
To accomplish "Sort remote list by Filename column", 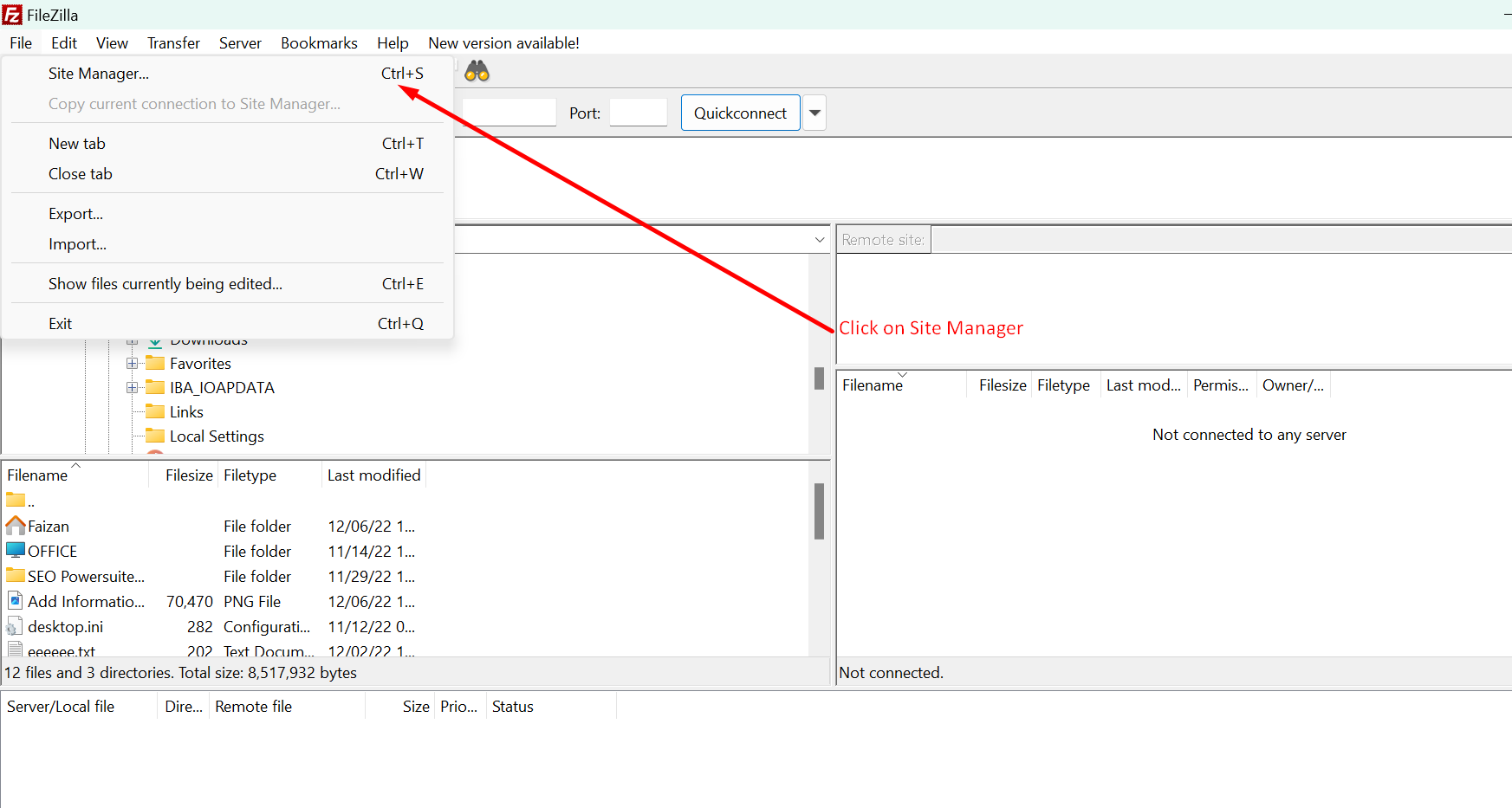I will [x=902, y=385].
